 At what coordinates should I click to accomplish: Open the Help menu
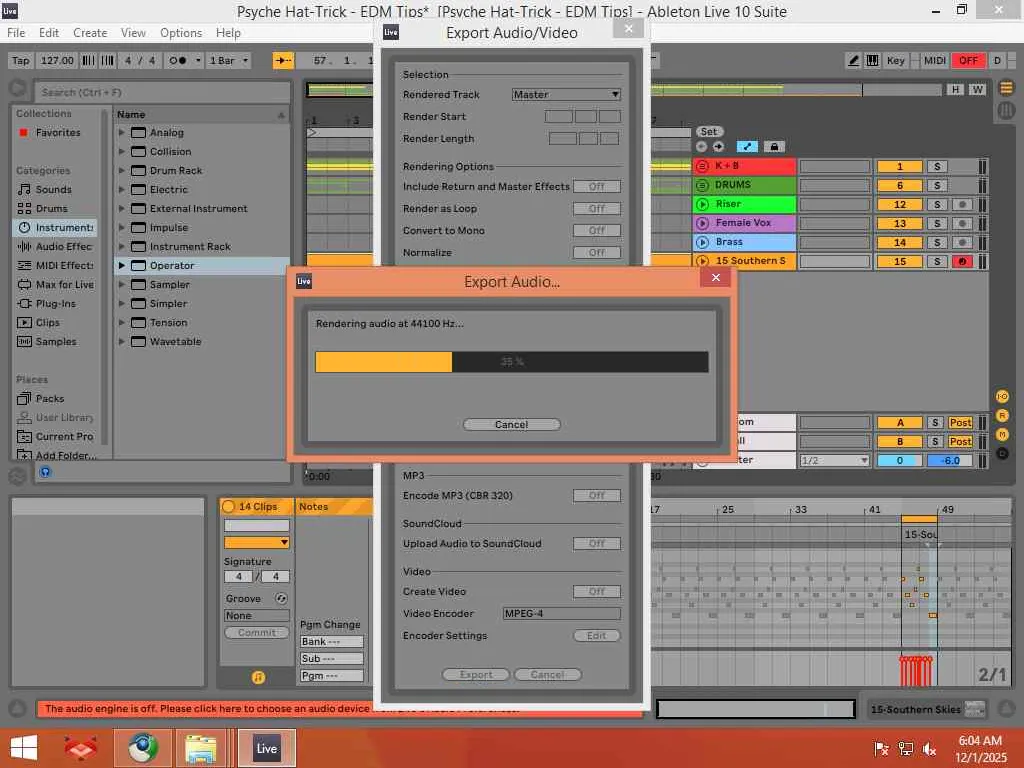228,33
